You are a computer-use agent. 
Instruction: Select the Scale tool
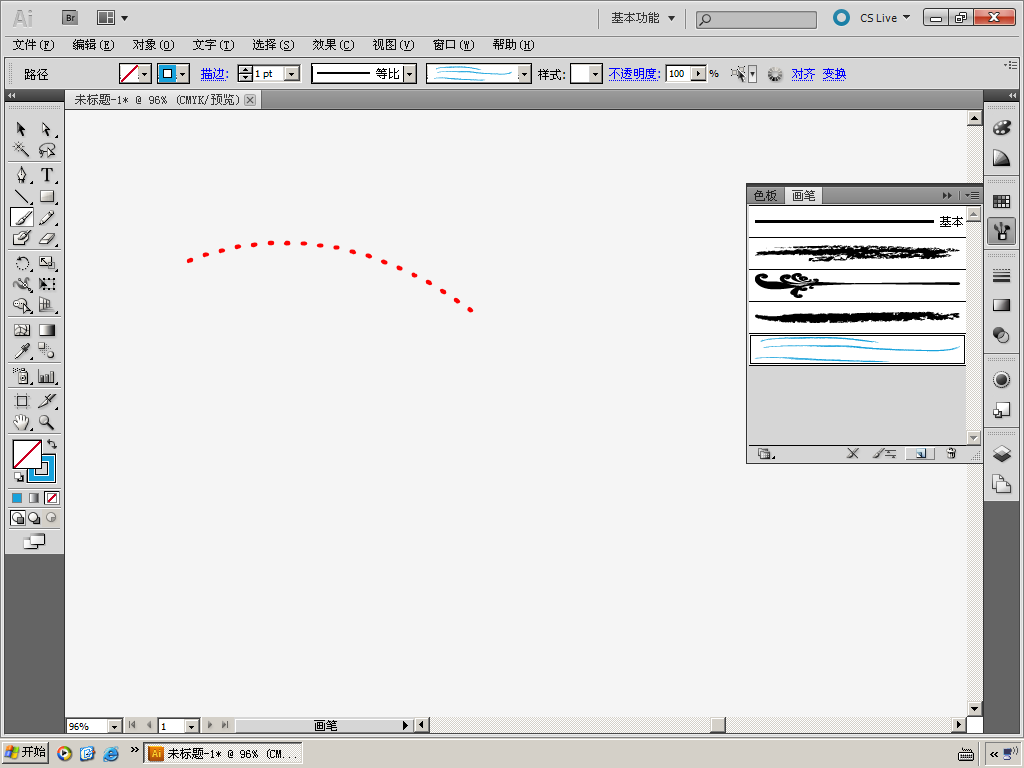(46, 263)
